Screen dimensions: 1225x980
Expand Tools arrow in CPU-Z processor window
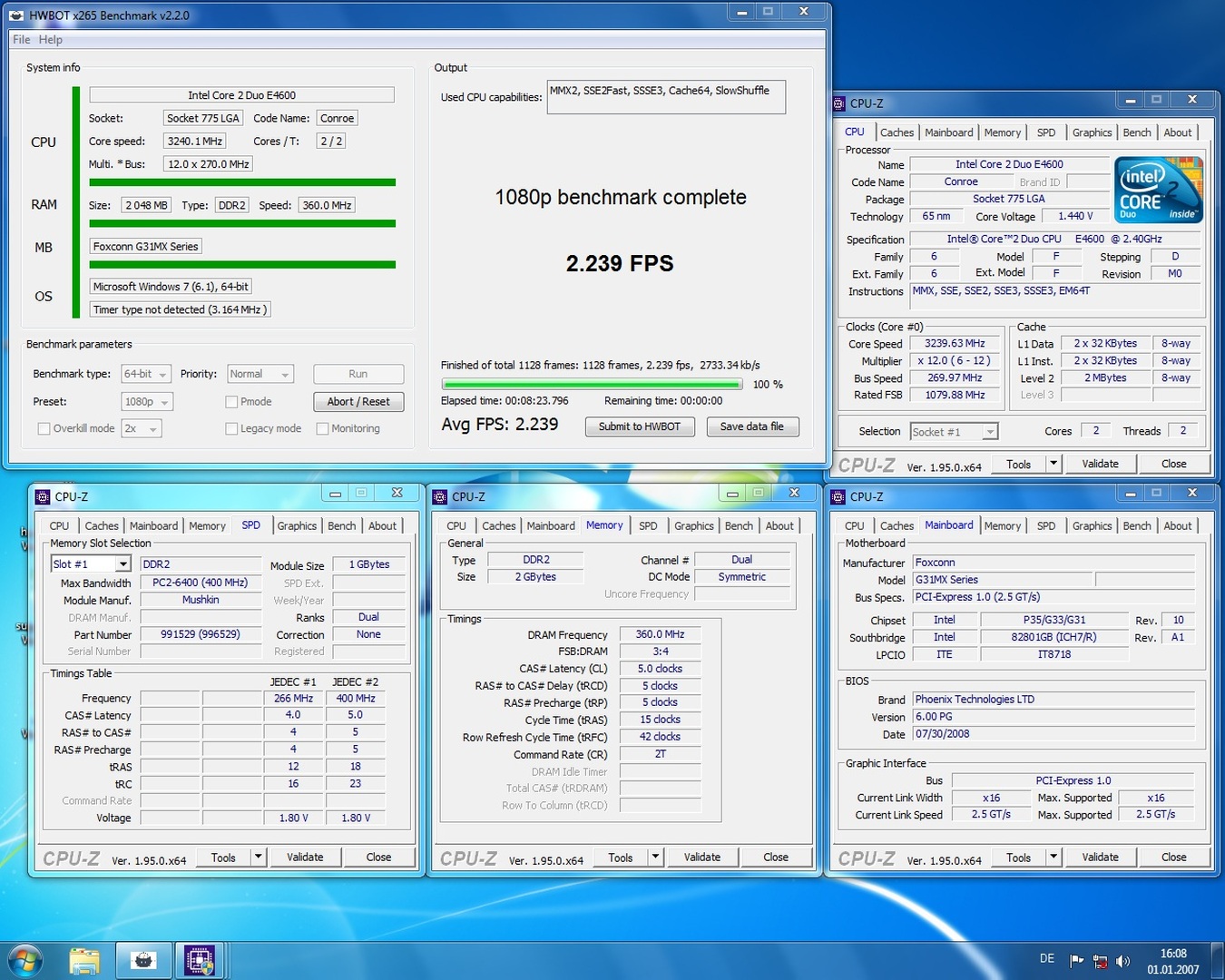[x=1053, y=464]
